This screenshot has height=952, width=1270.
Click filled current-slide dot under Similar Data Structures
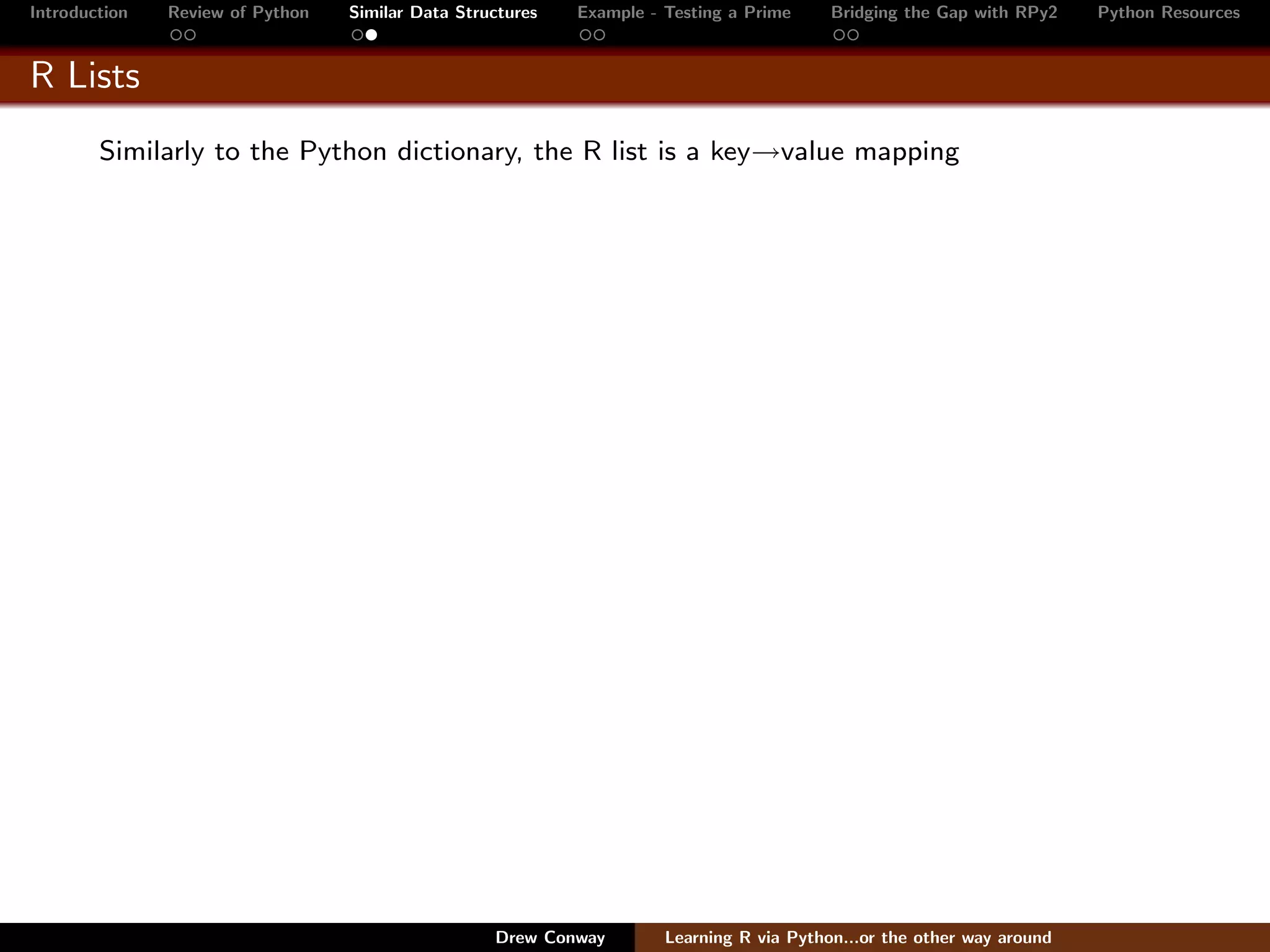point(371,35)
